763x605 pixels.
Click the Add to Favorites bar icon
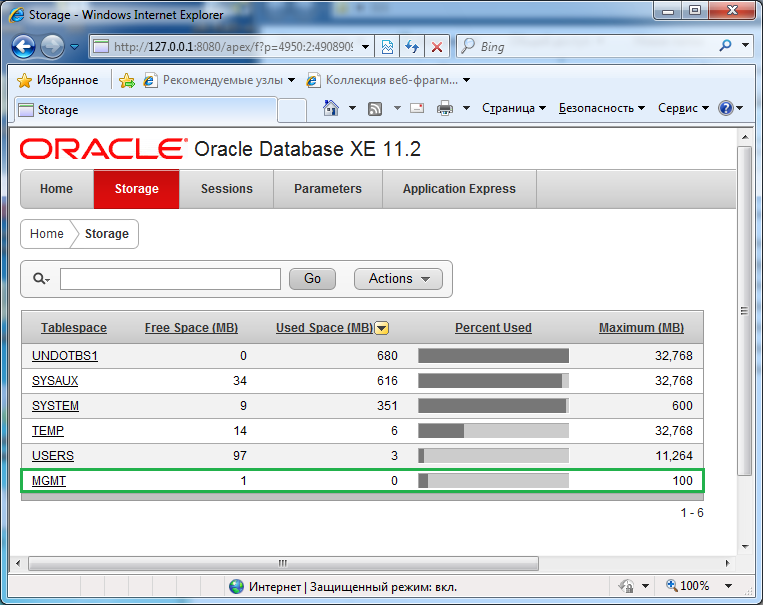click(x=127, y=80)
